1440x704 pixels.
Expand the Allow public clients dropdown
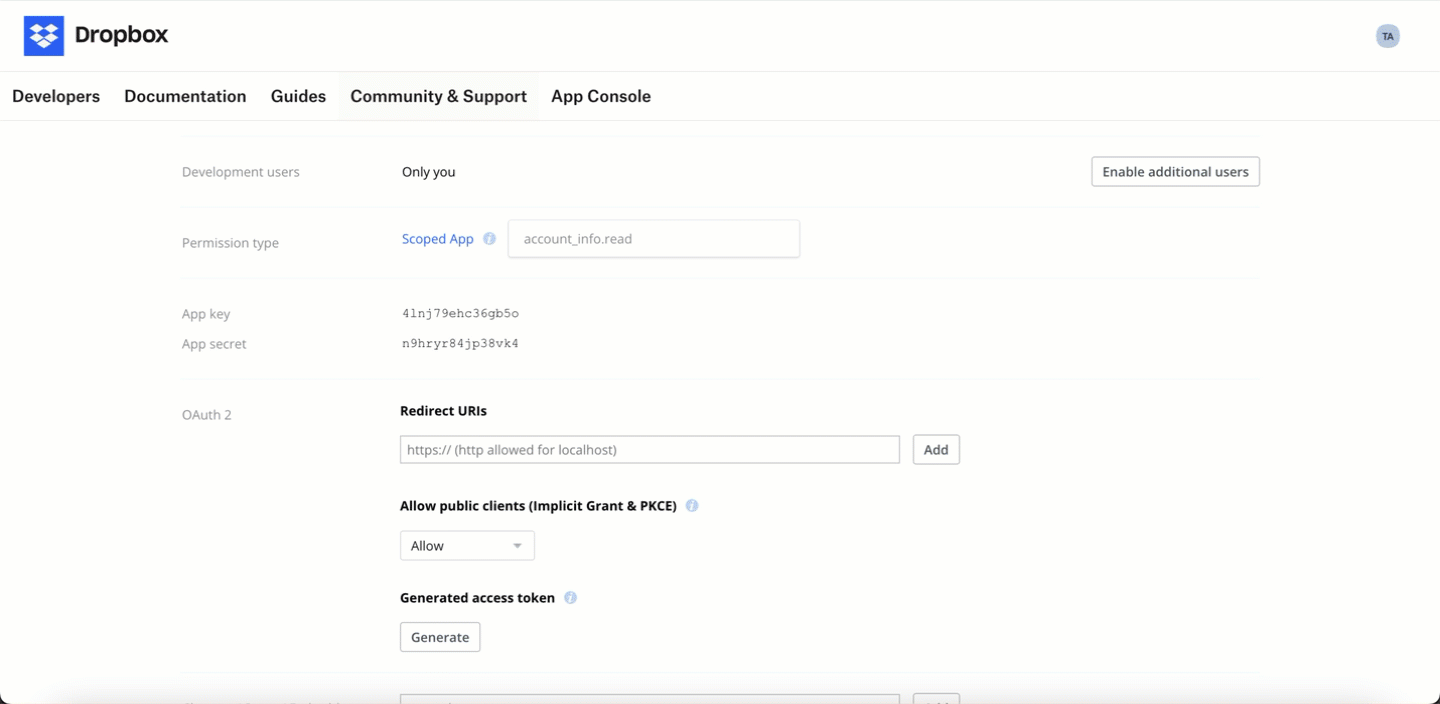click(x=467, y=546)
